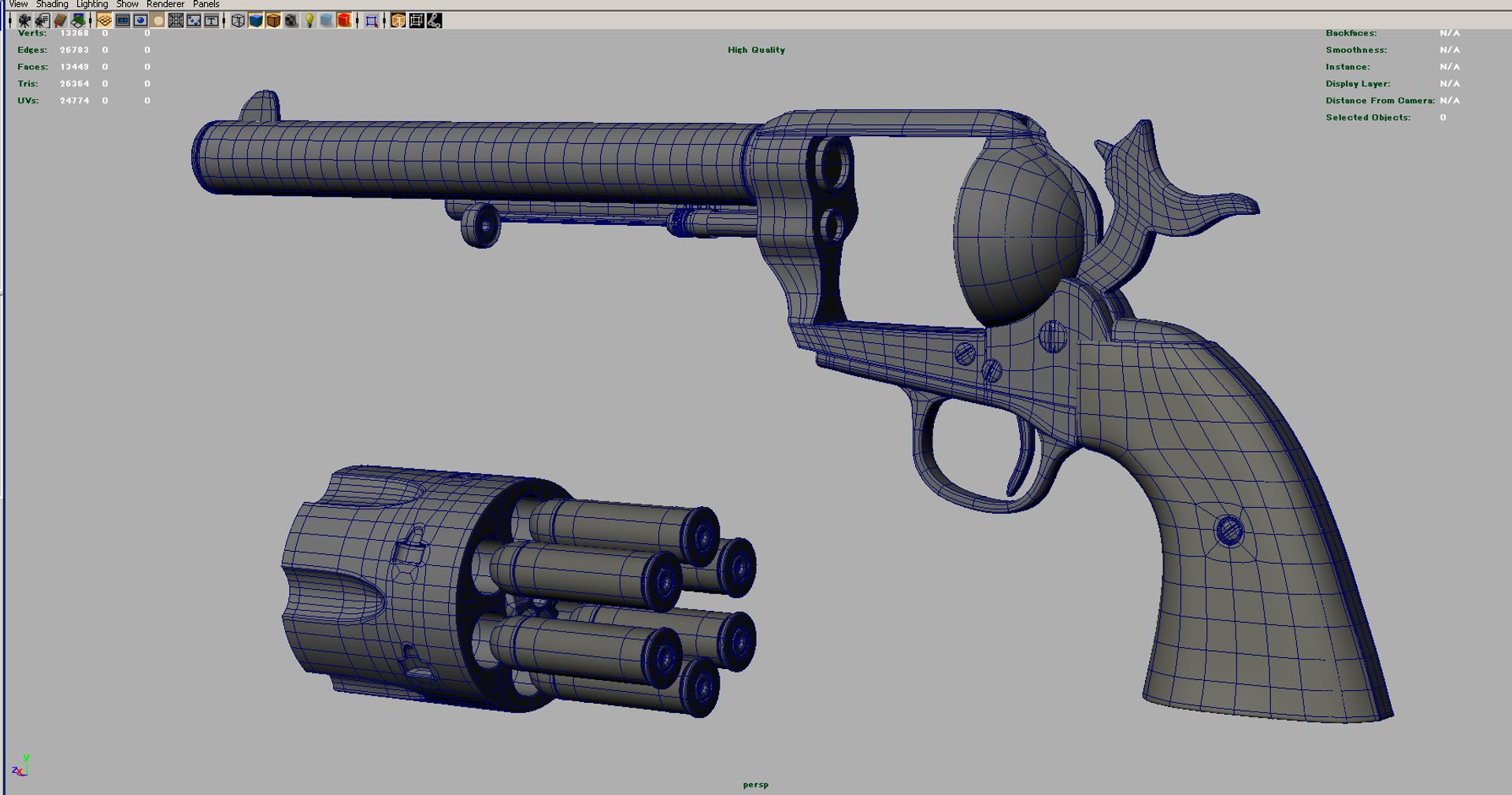Click the UVs count value 24774
1512x795 pixels.
(75, 101)
